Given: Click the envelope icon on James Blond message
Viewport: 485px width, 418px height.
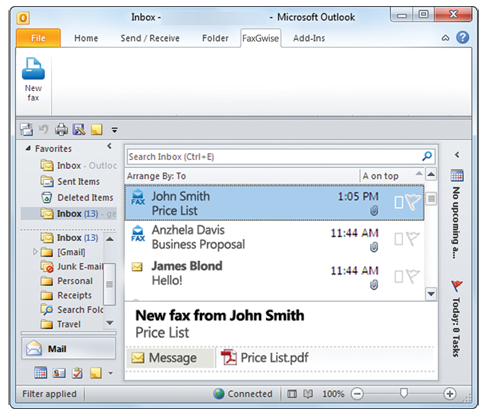Looking at the screenshot, I should coord(137,267).
